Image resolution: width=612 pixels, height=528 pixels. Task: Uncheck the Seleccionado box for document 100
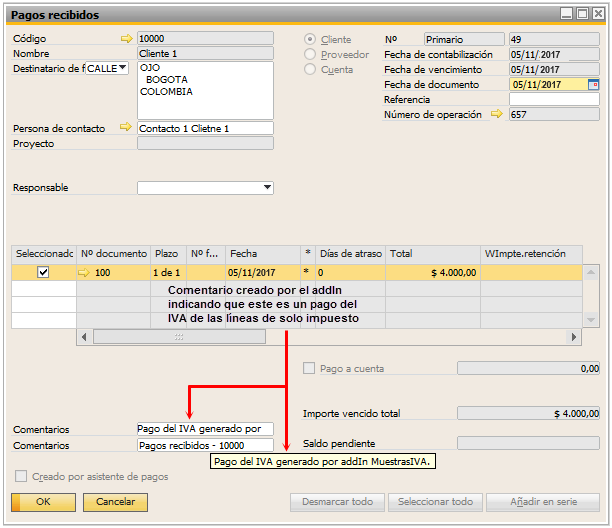click(43, 271)
